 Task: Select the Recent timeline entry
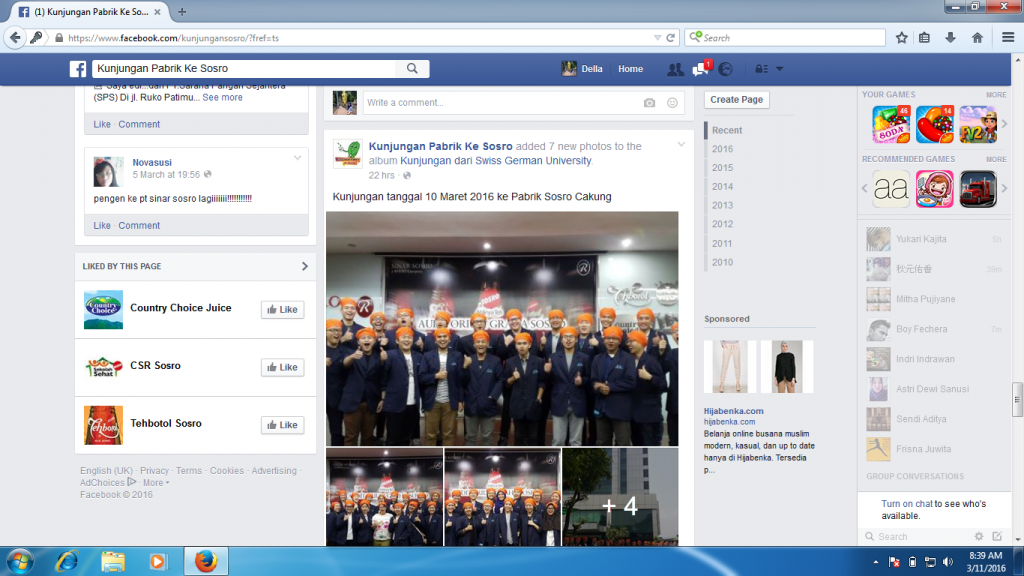(x=727, y=130)
